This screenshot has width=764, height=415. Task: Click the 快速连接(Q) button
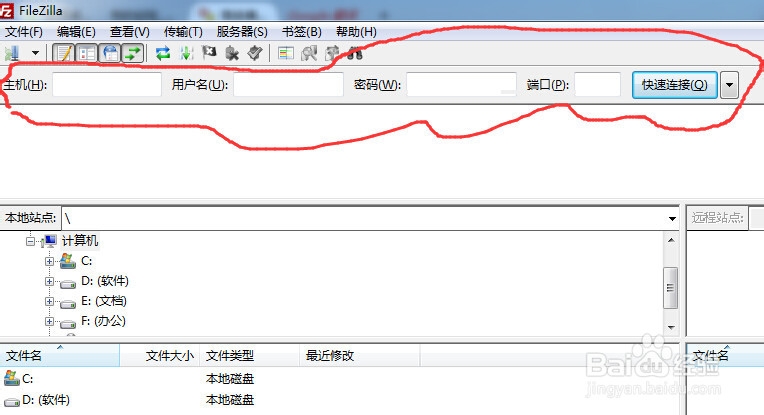point(675,85)
